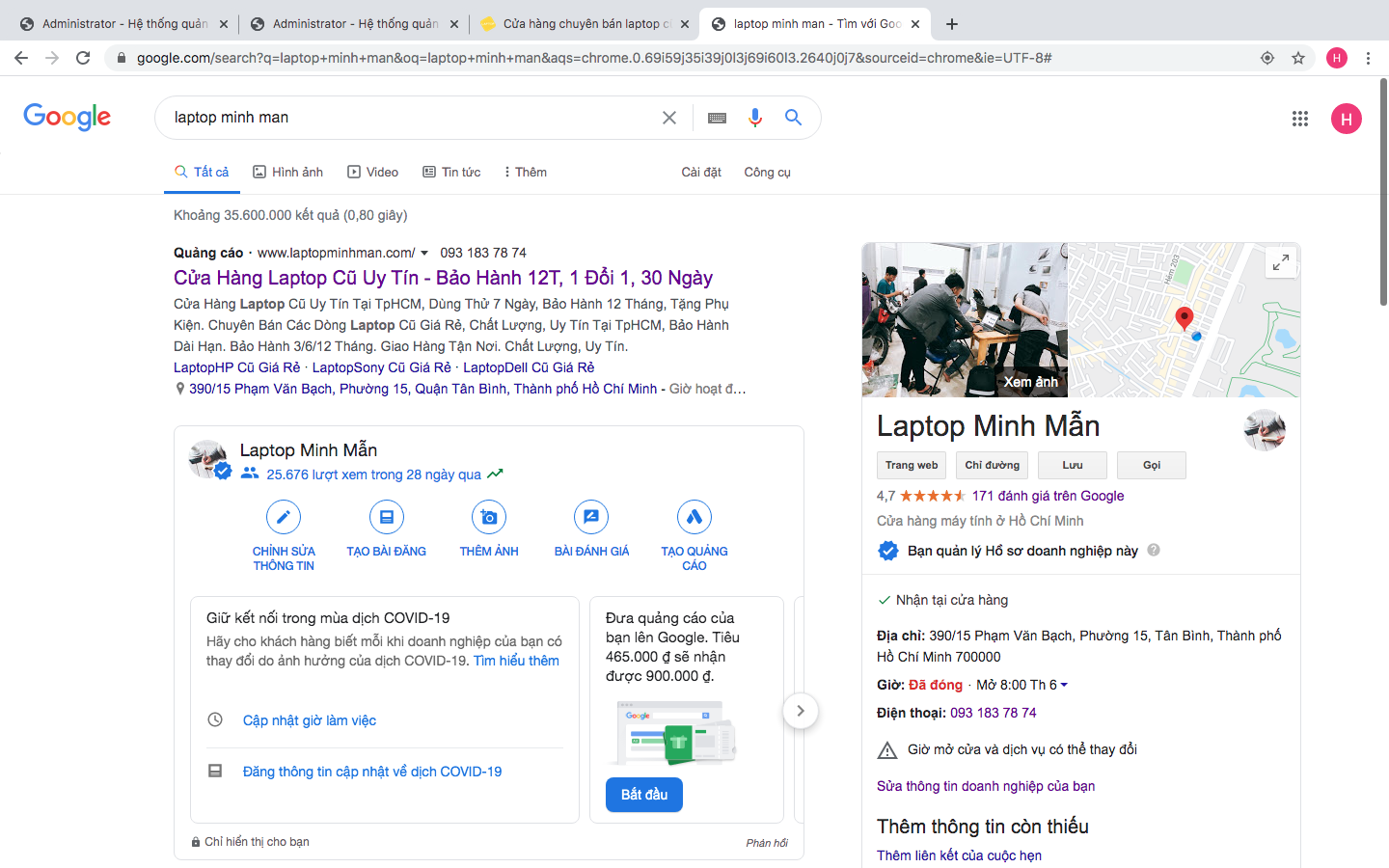Viewport: 1389px width, 868px height.
Task: Click Chỉnh sửa thông tin pencil icon
Action: point(284,517)
